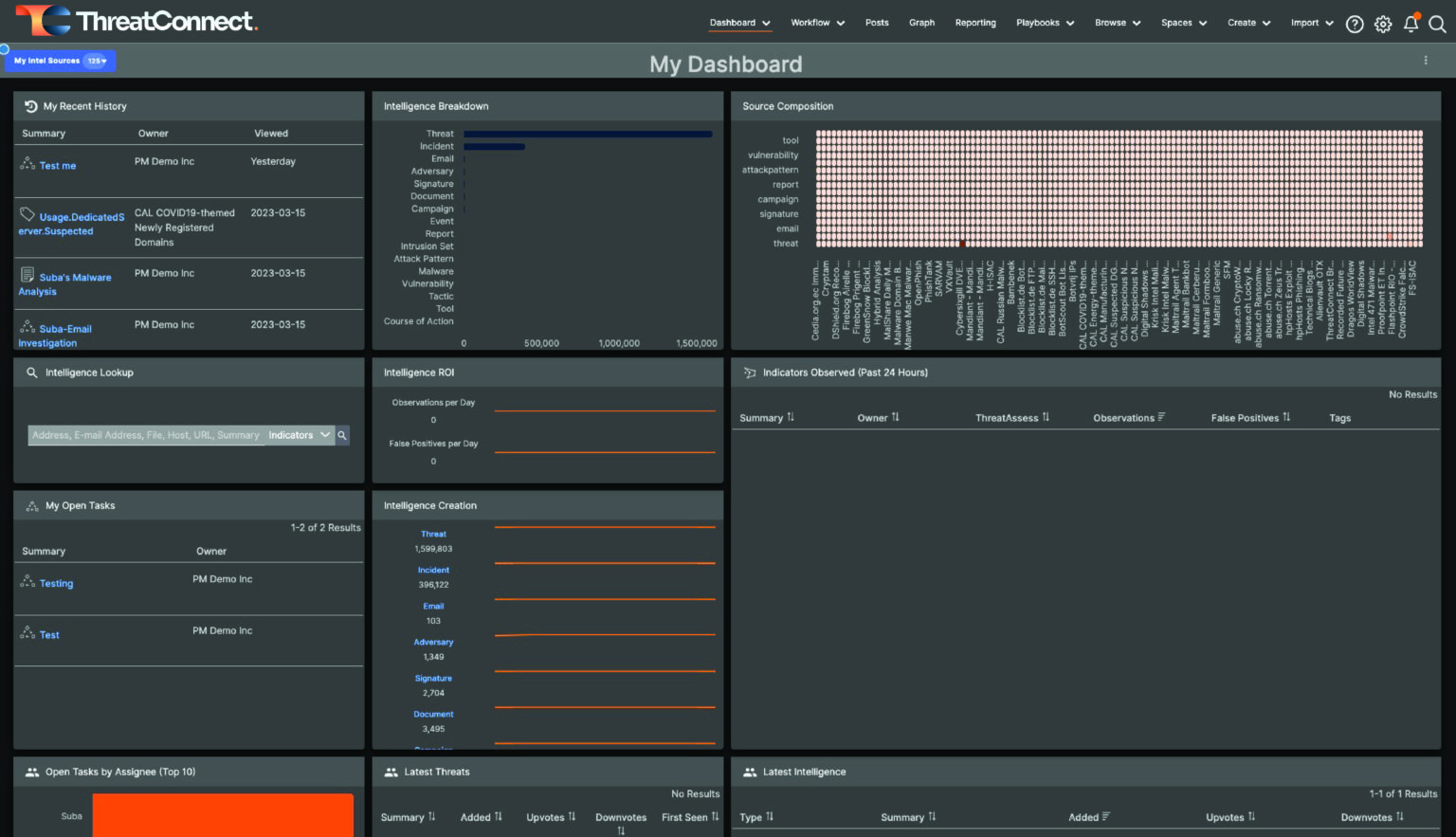This screenshot has height=837, width=1456.
Task: Open the Testing task link
Action: [x=58, y=583]
